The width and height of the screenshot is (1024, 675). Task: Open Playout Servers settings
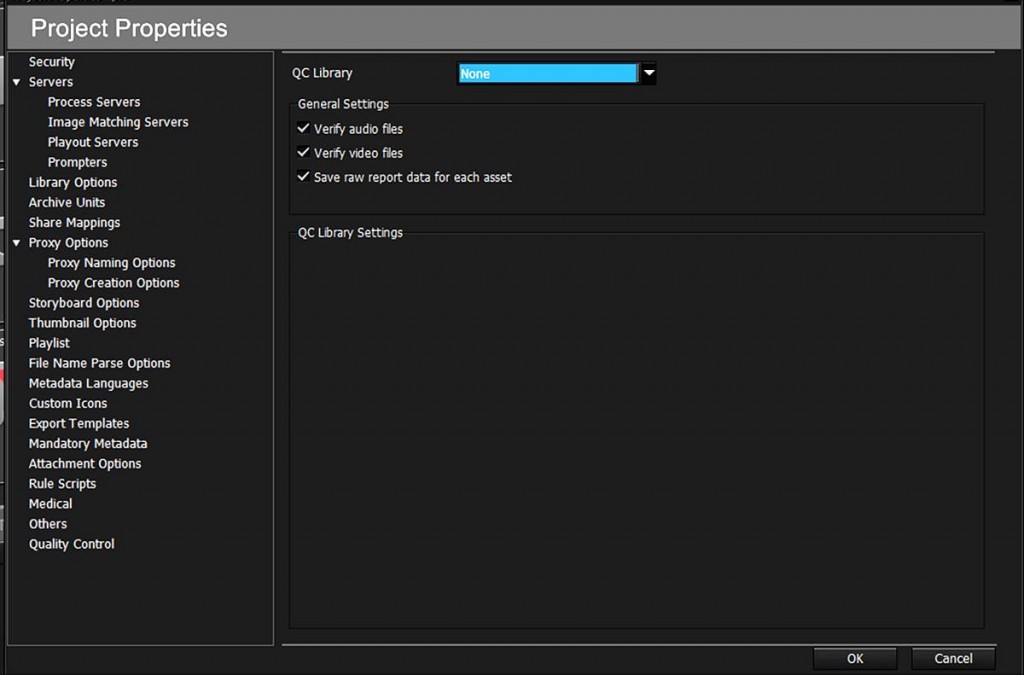(93, 142)
